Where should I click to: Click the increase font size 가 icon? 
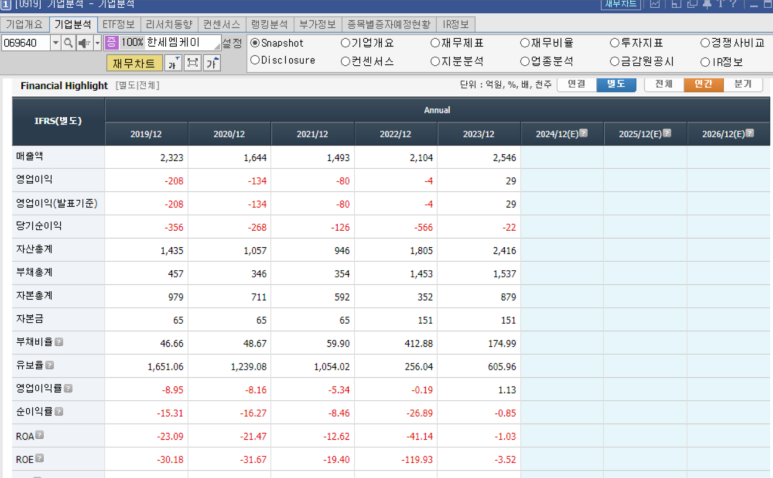(212, 63)
